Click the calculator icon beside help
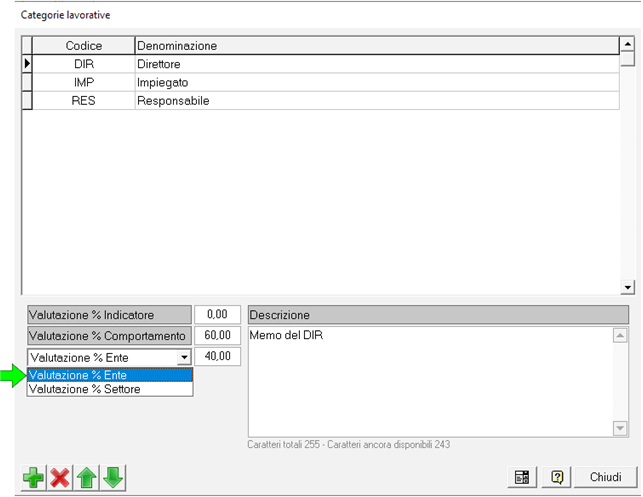The image size is (643, 497). coord(522,478)
